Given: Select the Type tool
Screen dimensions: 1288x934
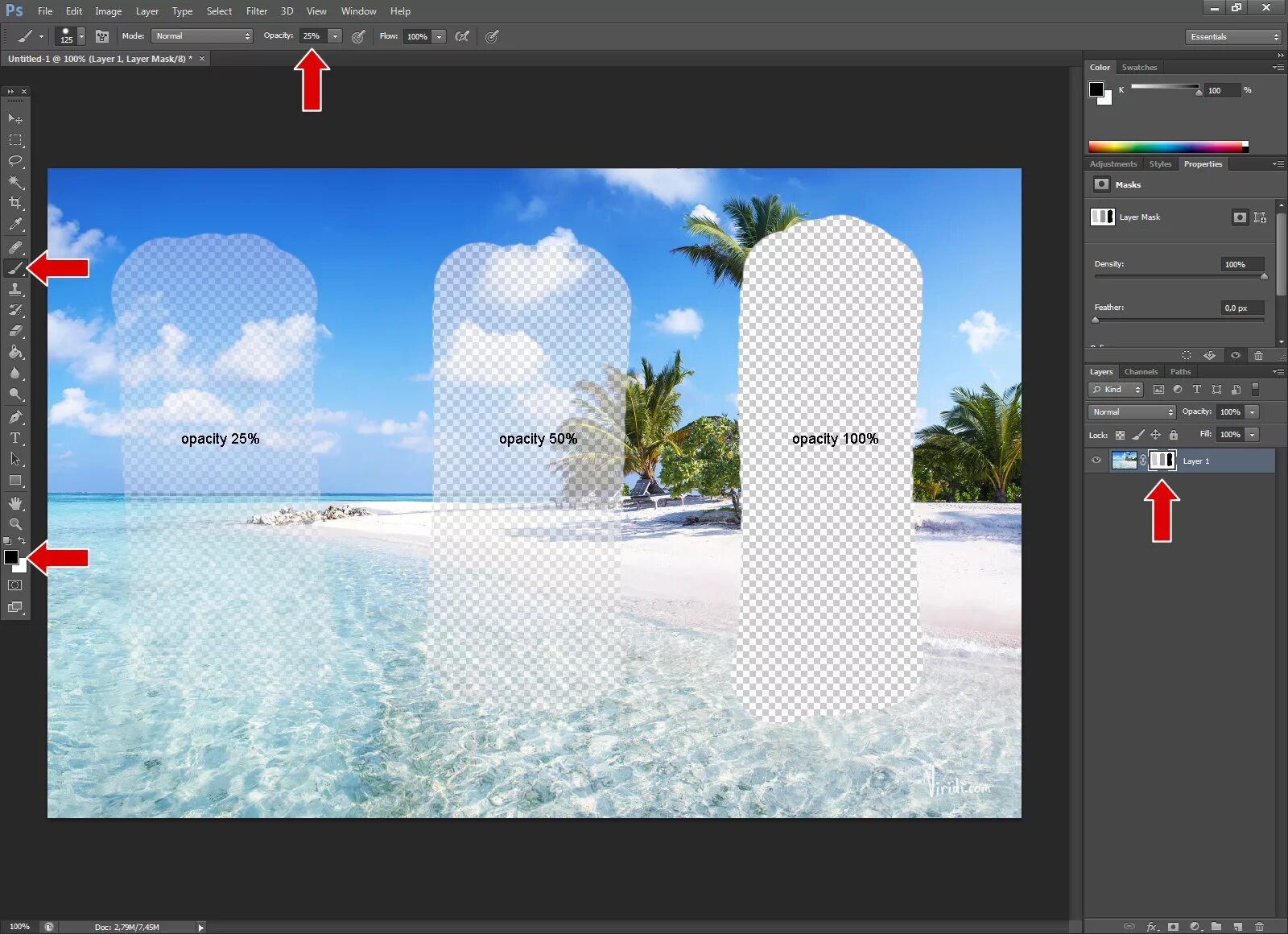Looking at the screenshot, I should pyautogui.click(x=15, y=438).
